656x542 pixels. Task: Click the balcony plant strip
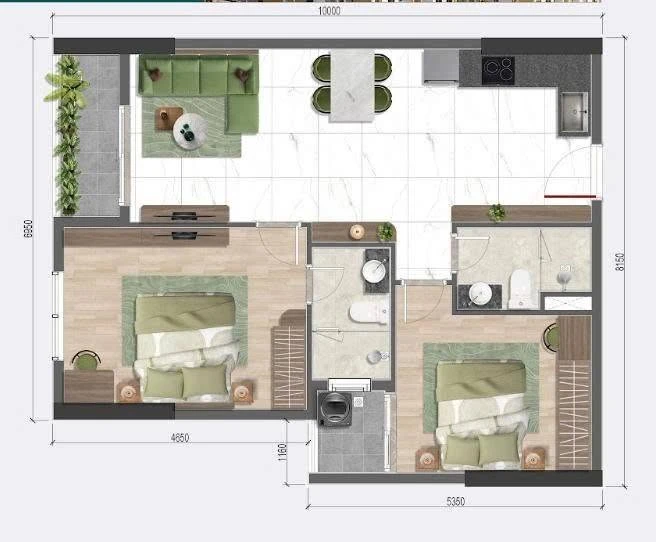tap(67, 135)
